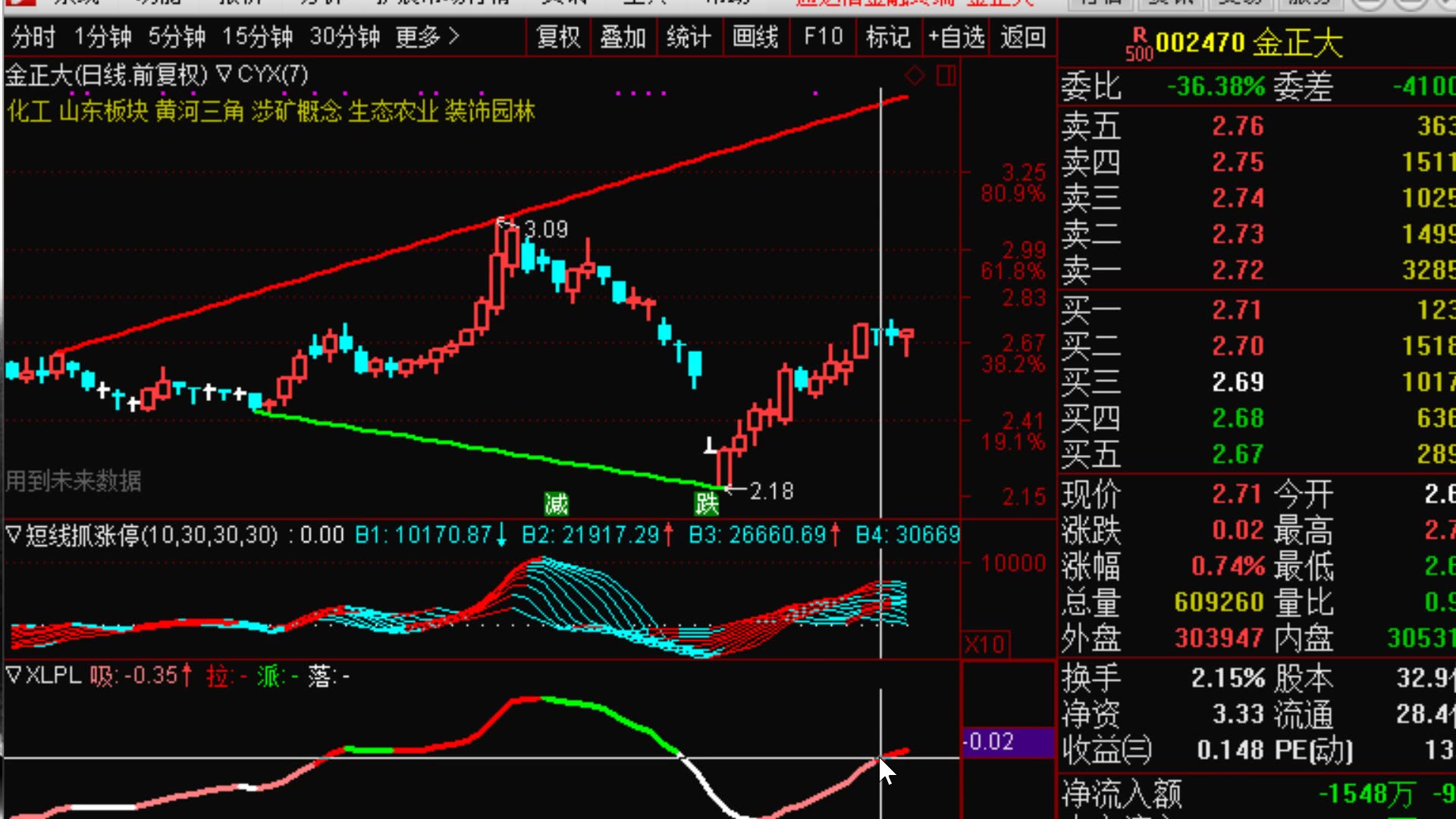Select the 15分钟 period tab

(x=258, y=36)
